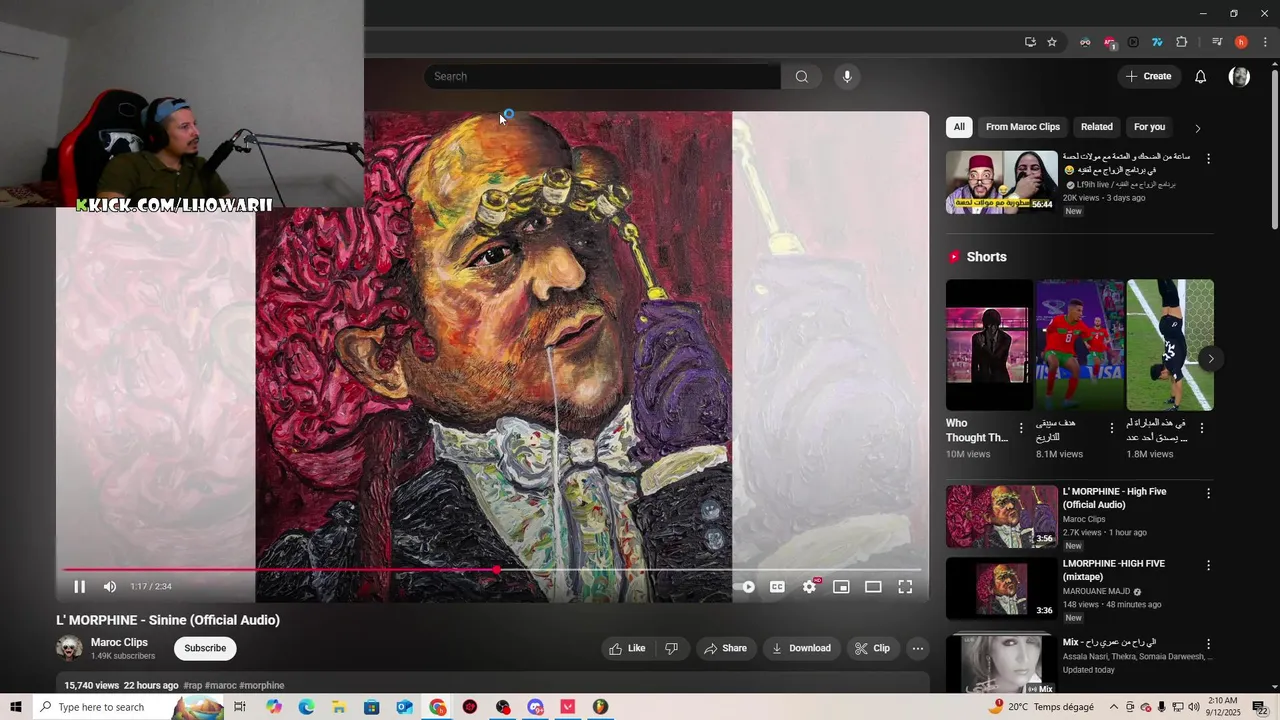Open the video player settings gear
The height and width of the screenshot is (720, 1280).
tap(810, 587)
